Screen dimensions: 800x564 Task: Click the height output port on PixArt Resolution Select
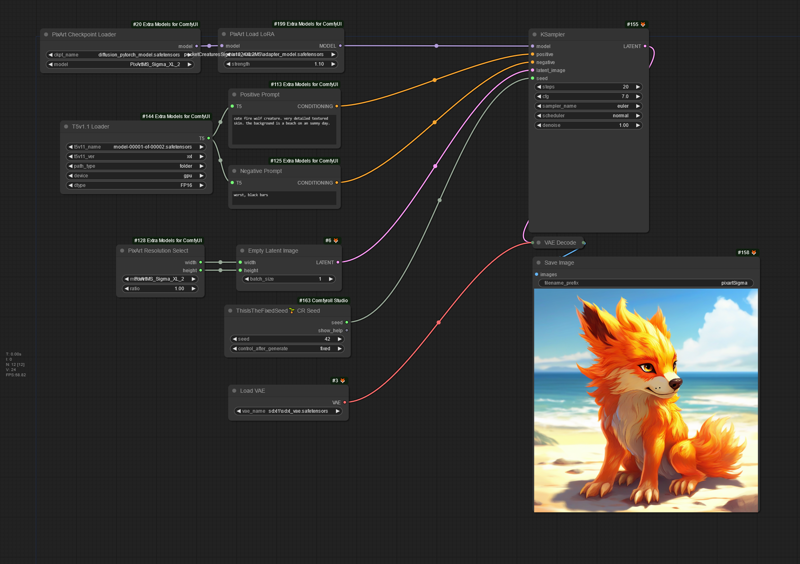click(x=201, y=271)
